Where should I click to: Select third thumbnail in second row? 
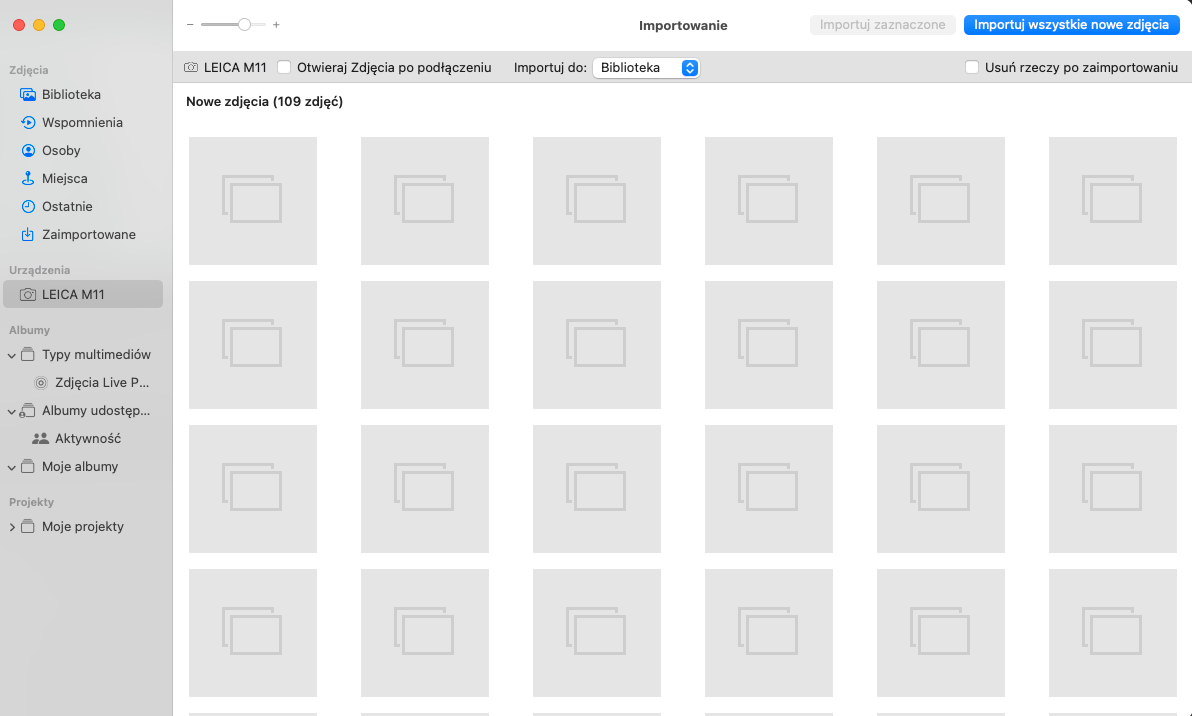tap(597, 345)
